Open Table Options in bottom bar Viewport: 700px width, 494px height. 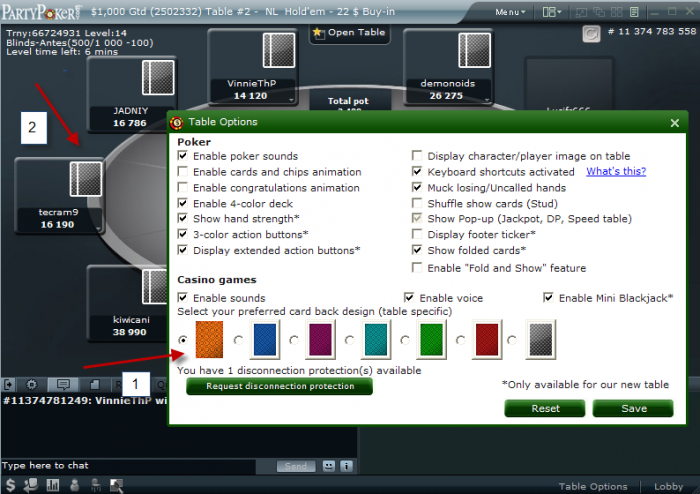pos(593,486)
